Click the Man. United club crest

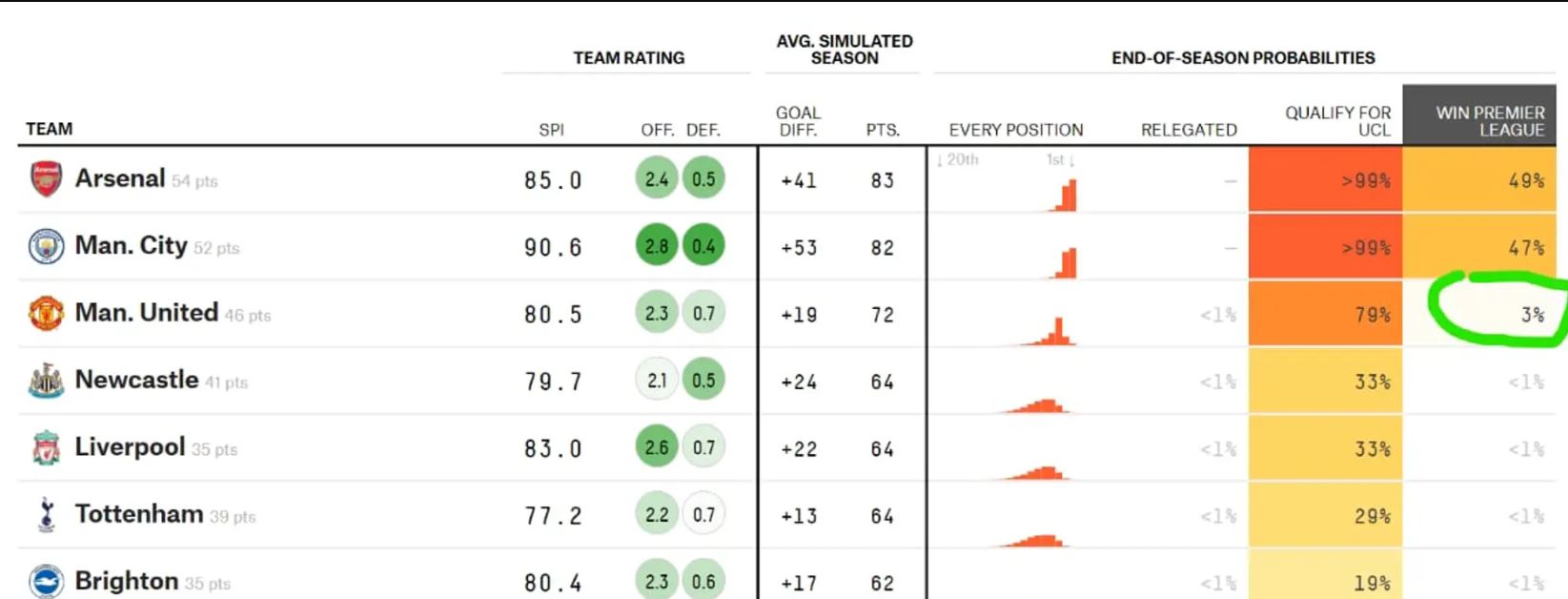tap(46, 314)
